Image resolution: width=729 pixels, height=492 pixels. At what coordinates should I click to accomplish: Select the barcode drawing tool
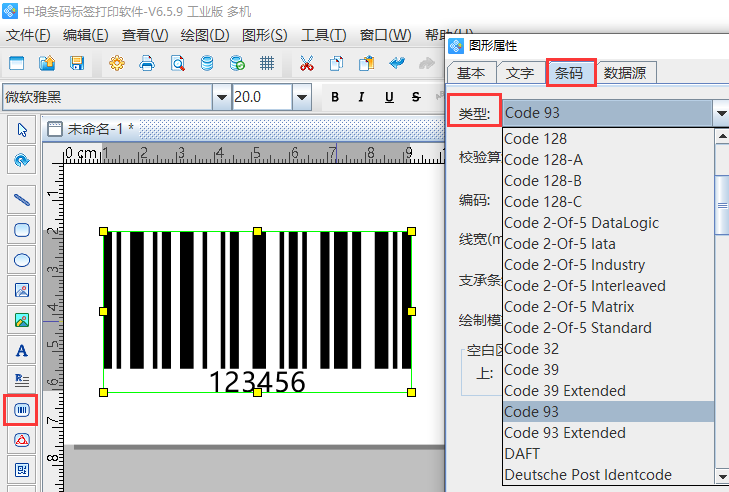pos(22,410)
